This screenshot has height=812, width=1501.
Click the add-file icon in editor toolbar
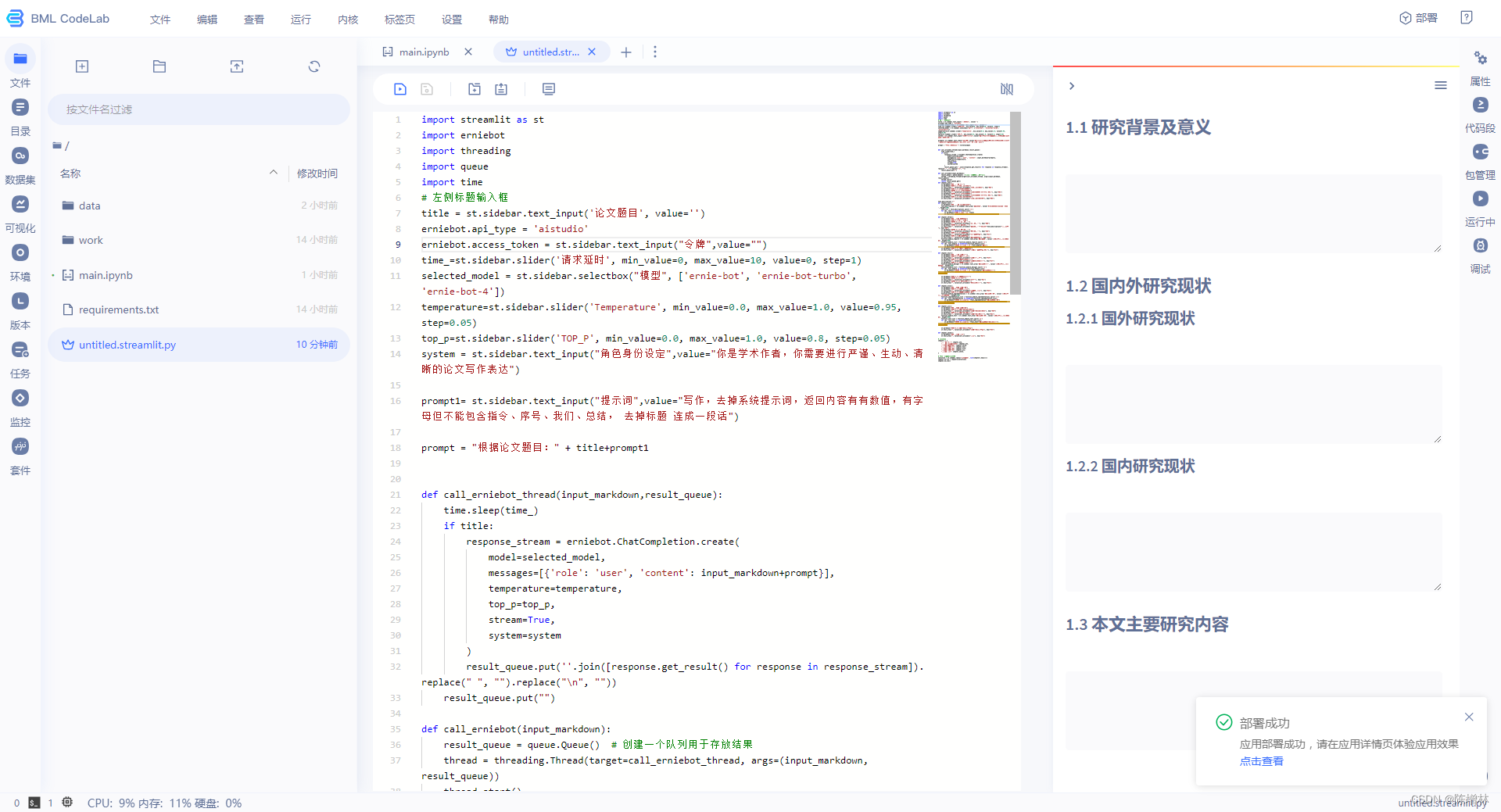tap(475, 89)
